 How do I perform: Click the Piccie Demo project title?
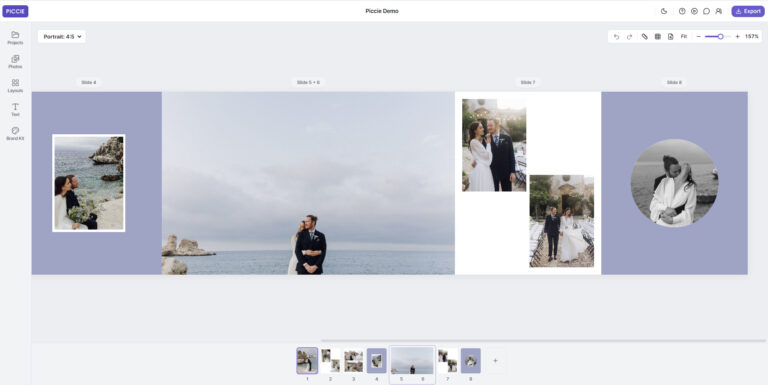[x=382, y=11]
